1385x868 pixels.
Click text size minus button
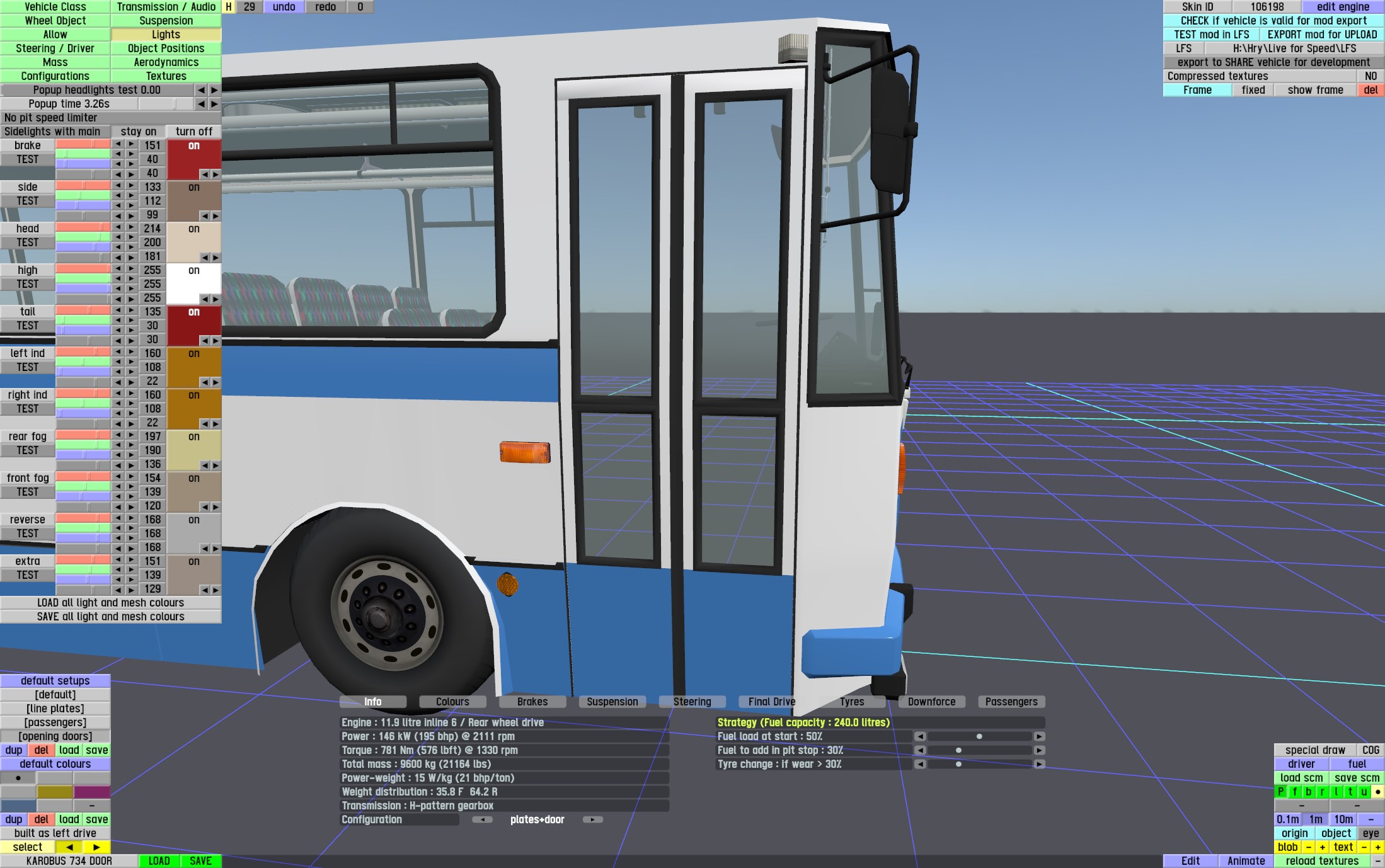point(1364,847)
